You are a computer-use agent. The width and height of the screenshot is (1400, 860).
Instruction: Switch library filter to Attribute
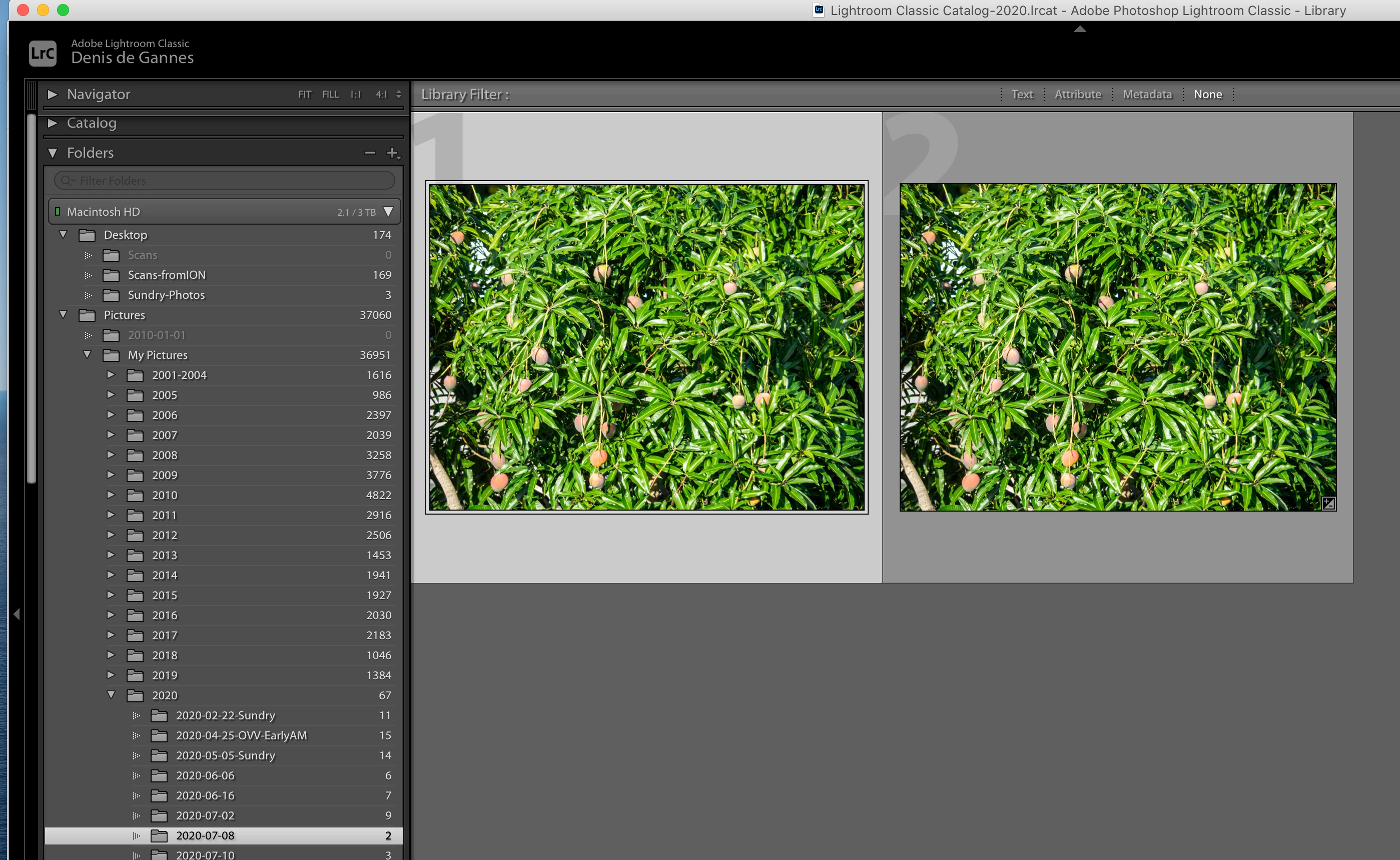pyautogui.click(x=1078, y=95)
